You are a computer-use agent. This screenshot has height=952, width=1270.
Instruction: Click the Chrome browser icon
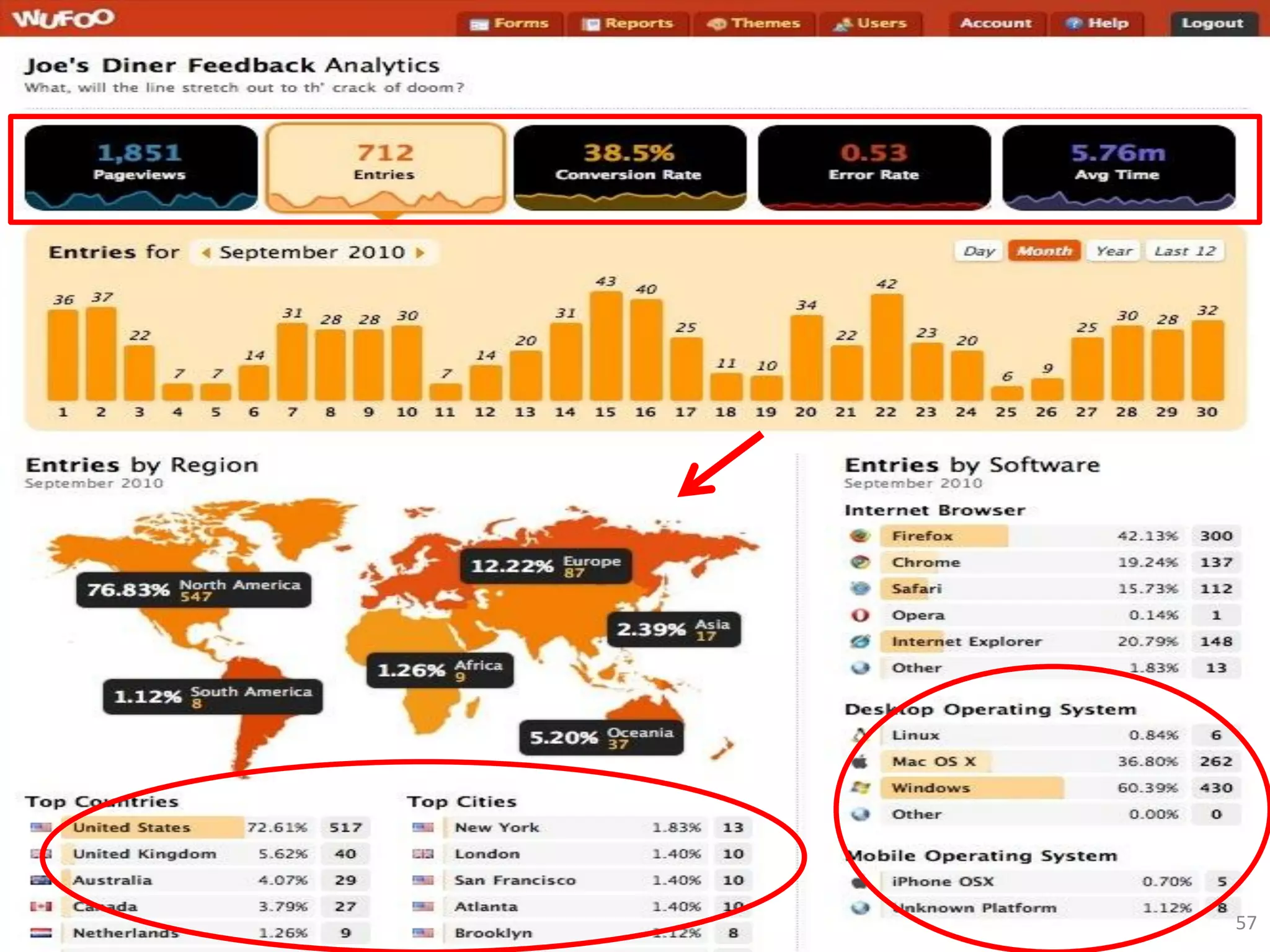tap(860, 562)
